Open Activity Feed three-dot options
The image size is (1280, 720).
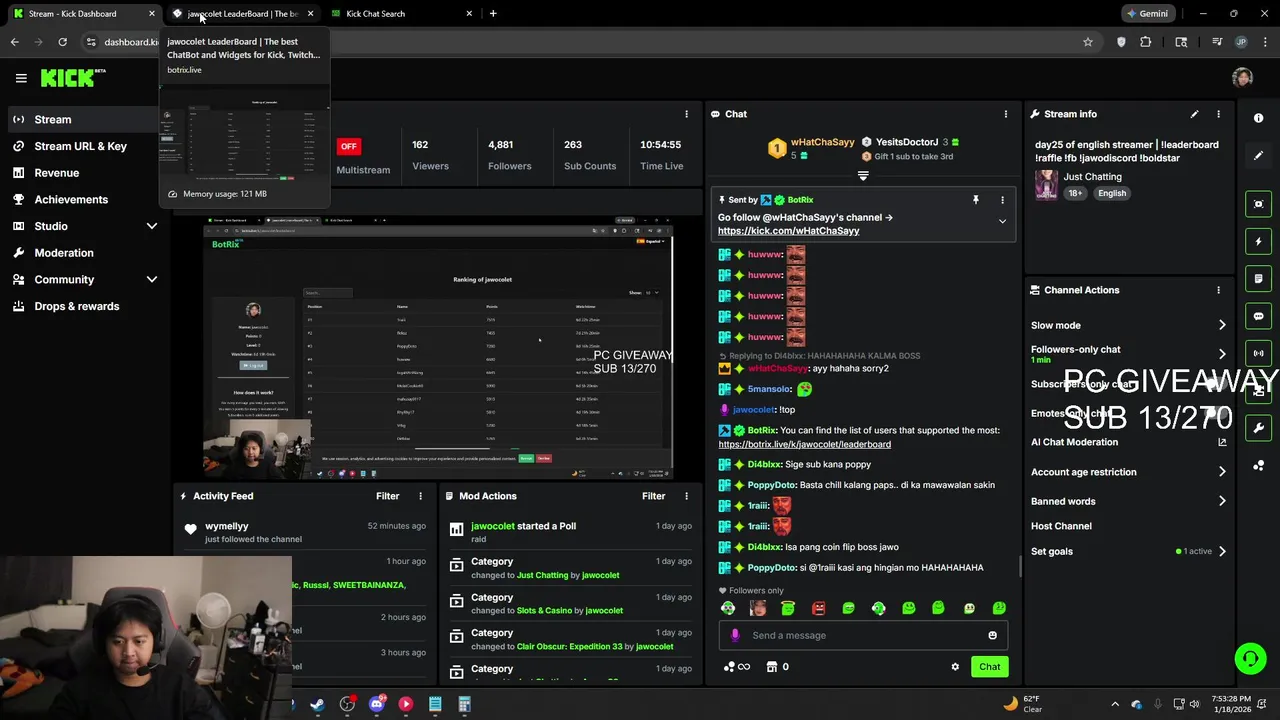pos(420,496)
